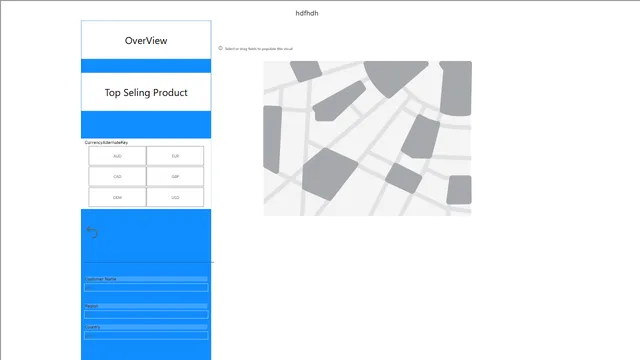
Task: Open the Region slicer dropdown
Action: (x=146, y=315)
